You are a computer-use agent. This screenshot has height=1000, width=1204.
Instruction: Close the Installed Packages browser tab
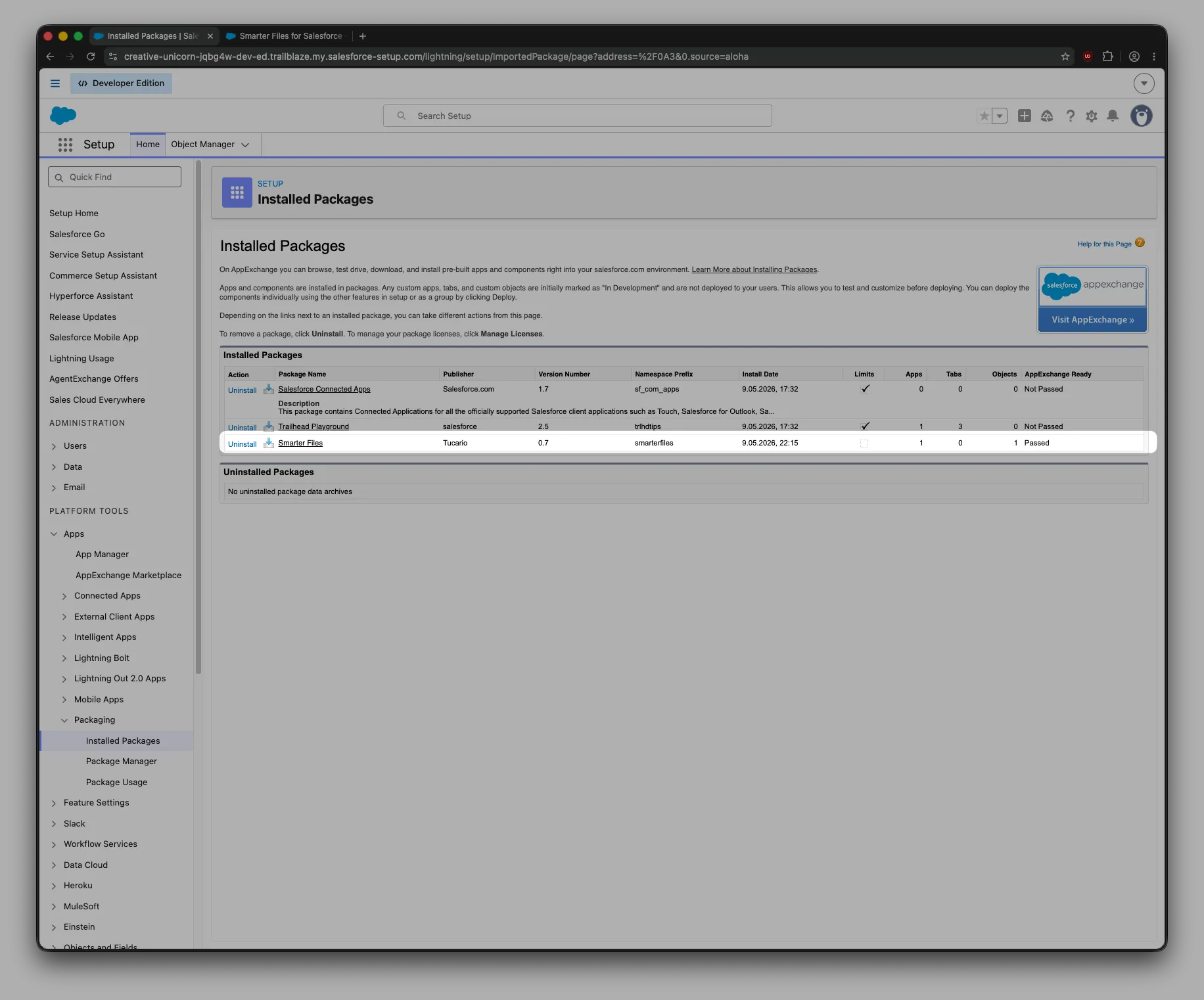point(210,36)
